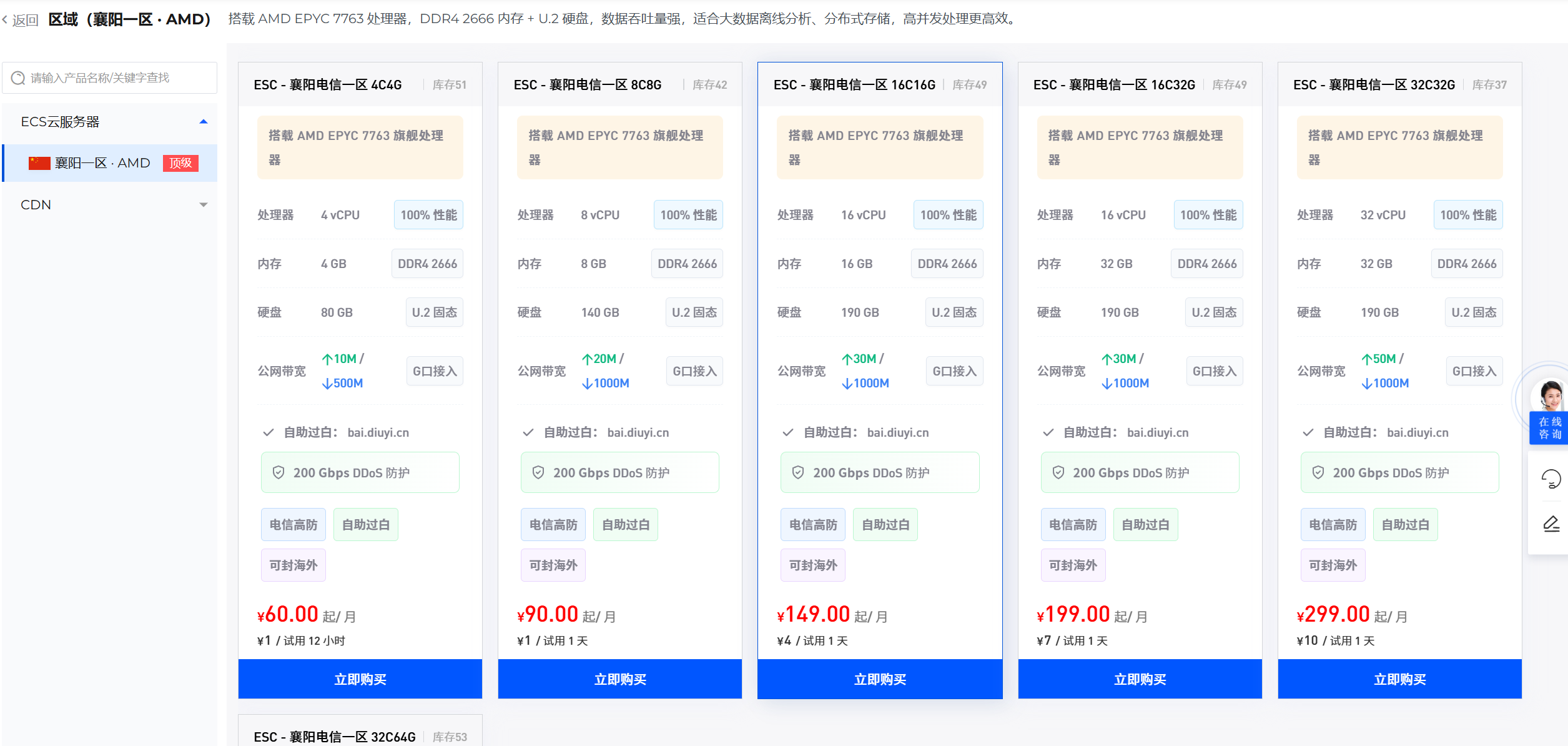The width and height of the screenshot is (1568, 746).
Task: Toggle the 可封海外 tag on the 4C4G card
Action: pyautogui.click(x=293, y=564)
